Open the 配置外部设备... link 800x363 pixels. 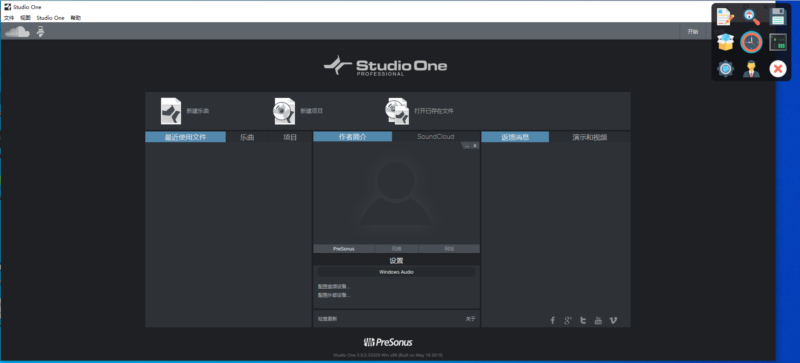[334, 295]
